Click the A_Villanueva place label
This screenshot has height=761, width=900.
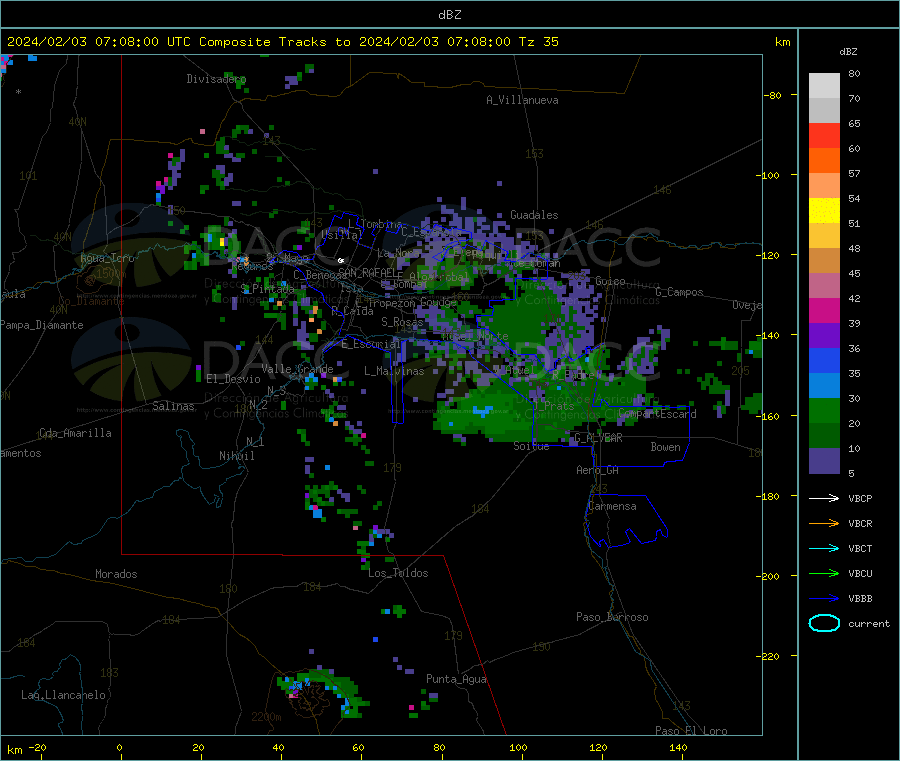point(522,100)
